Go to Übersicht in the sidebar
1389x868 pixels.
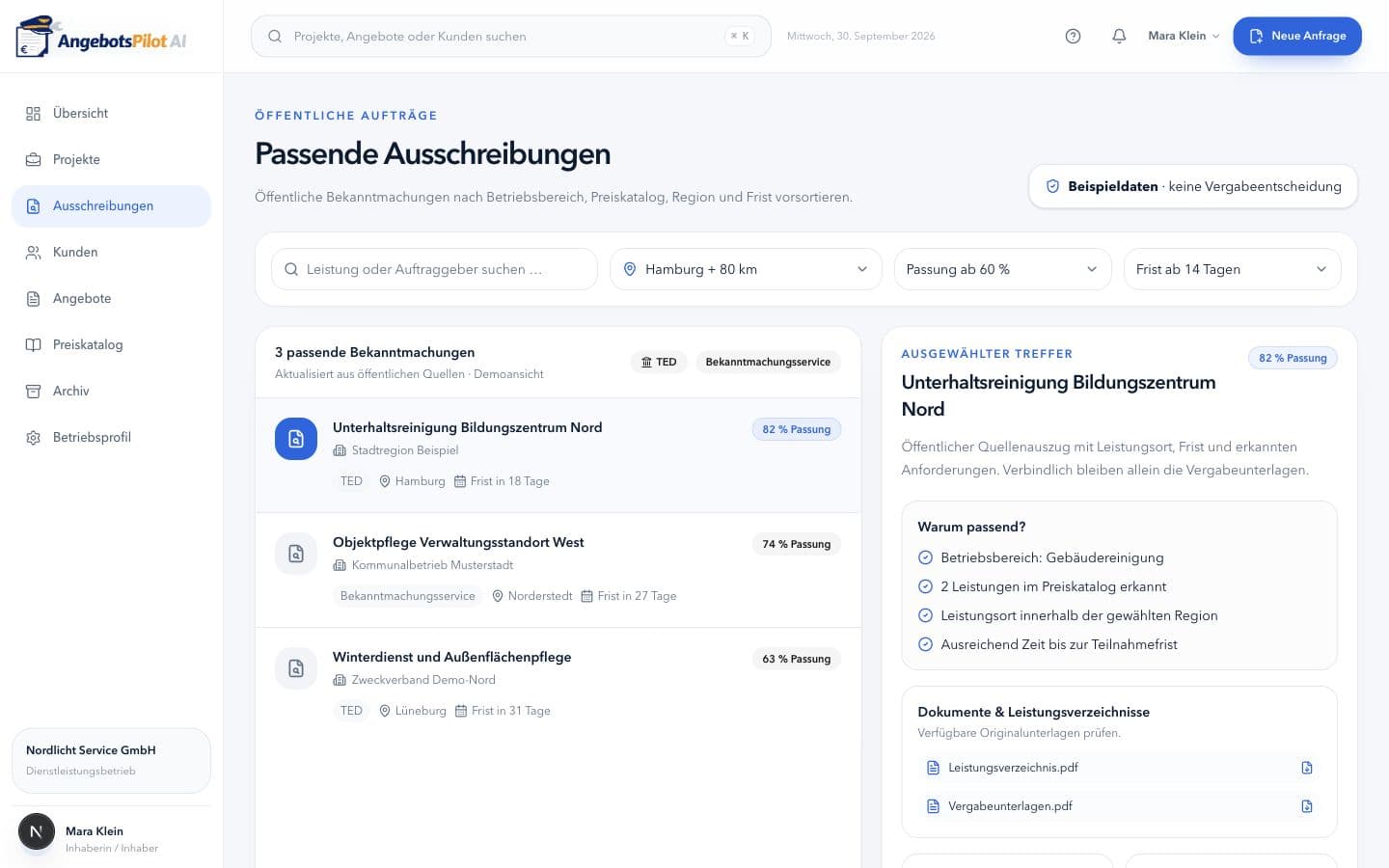[x=111, y=114]
